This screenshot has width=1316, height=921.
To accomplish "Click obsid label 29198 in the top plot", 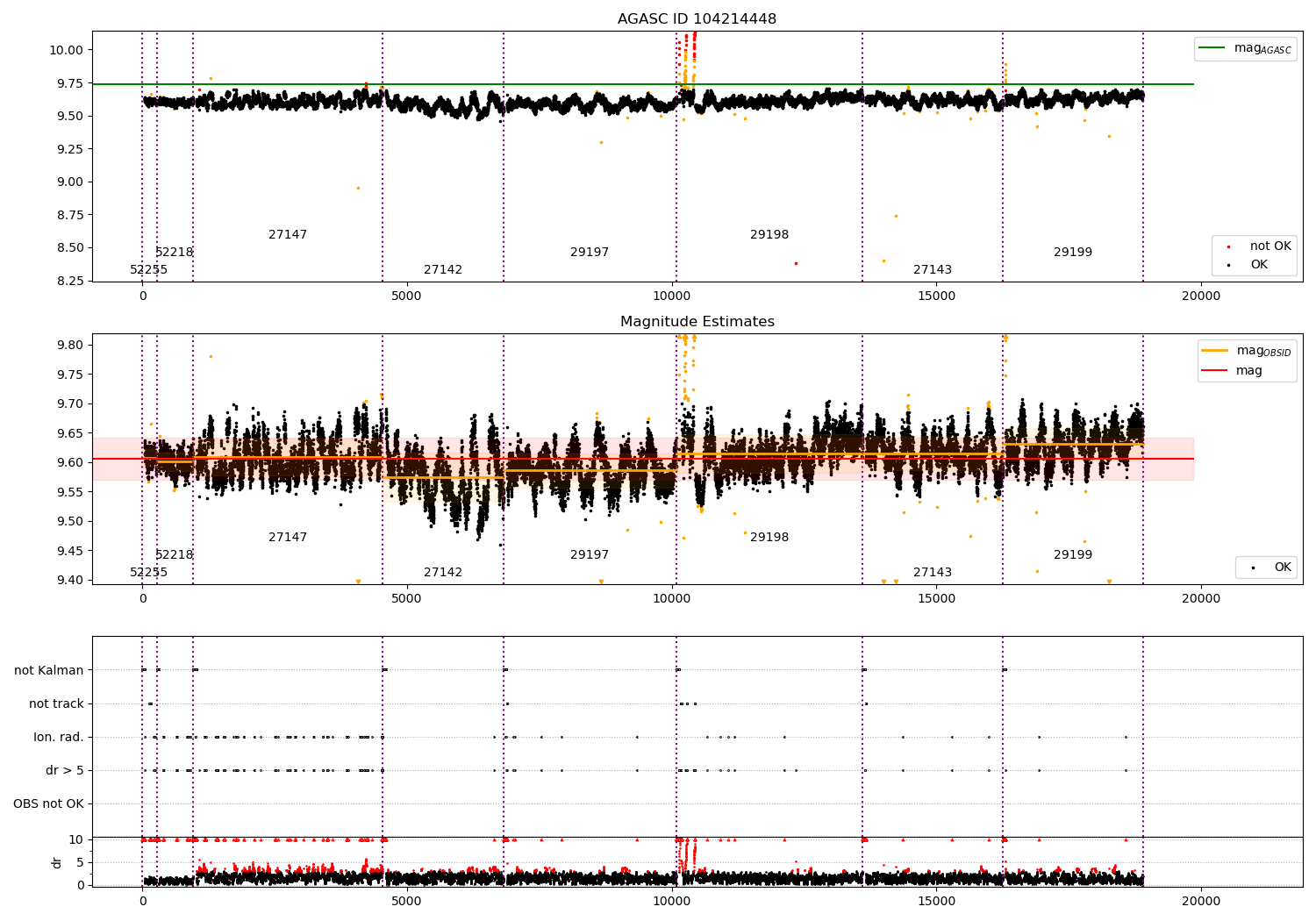I will click(x=769, y=234).
